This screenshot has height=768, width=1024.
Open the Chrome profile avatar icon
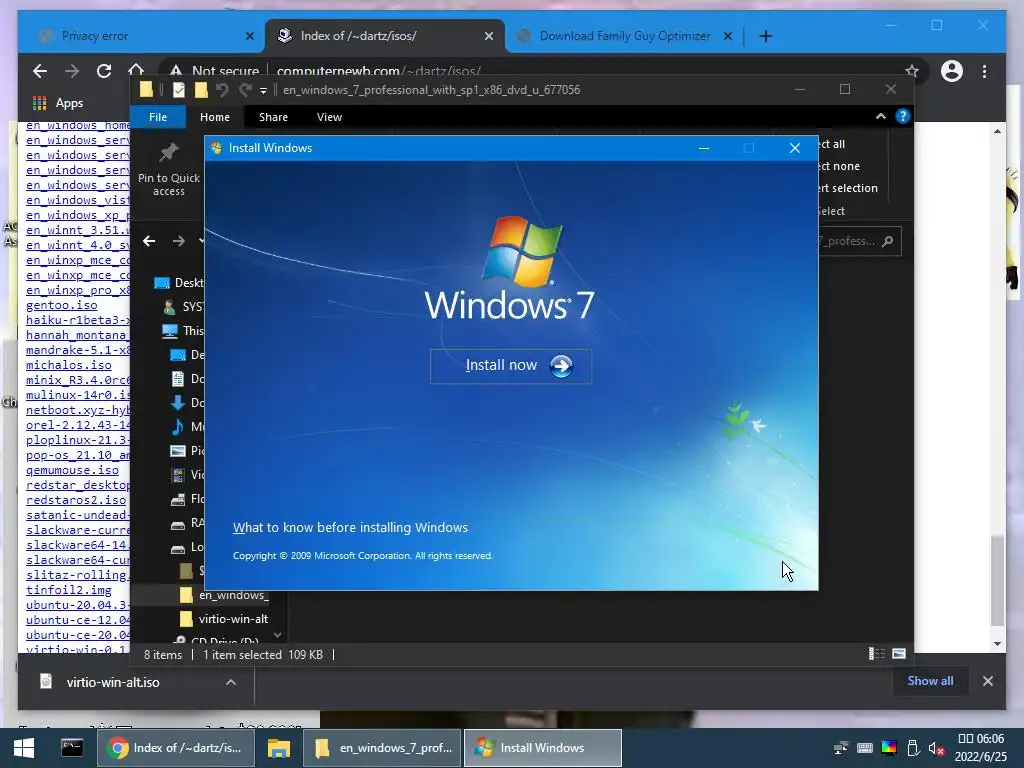pos(952,71)
